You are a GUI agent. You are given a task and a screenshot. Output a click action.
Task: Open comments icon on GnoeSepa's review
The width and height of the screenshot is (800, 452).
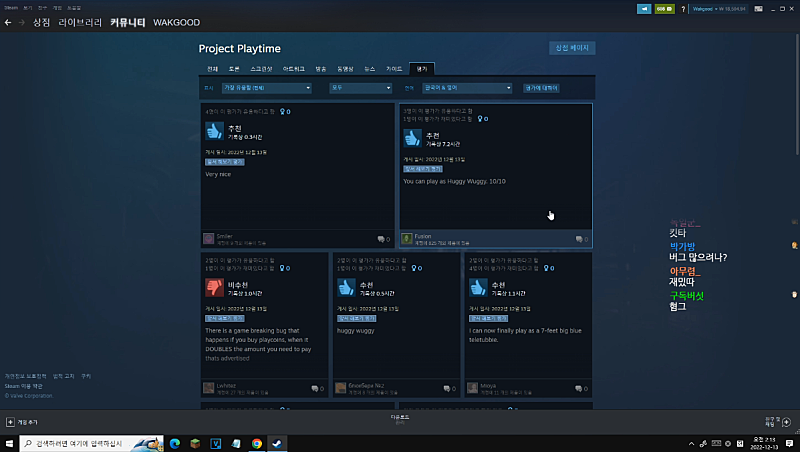click(x=449, y=388)
